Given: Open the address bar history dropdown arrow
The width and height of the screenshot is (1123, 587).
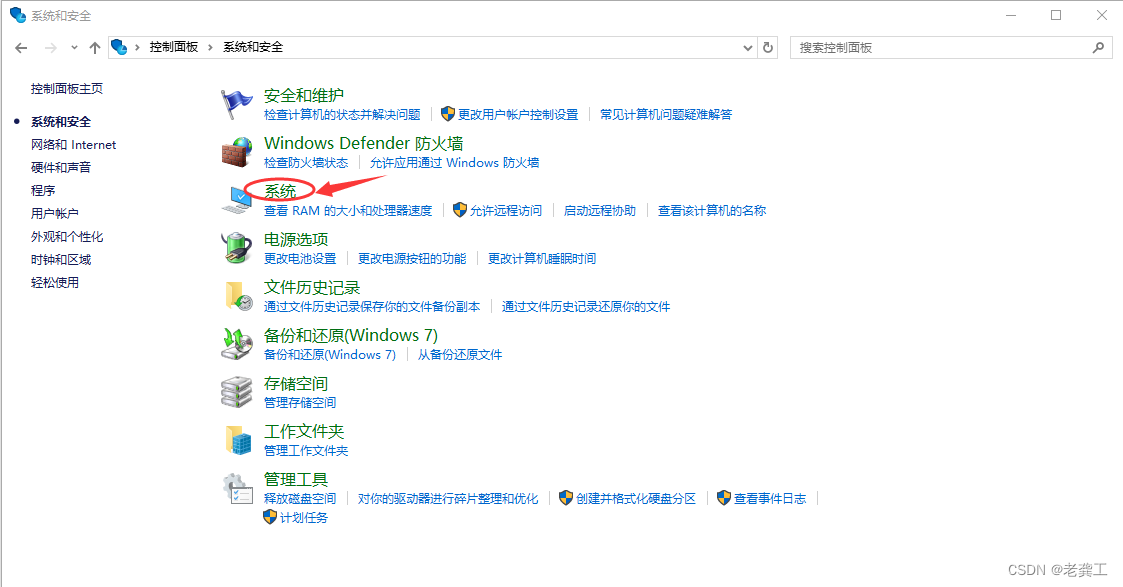Looking at the screenshot, I should [x=747, y=47].
